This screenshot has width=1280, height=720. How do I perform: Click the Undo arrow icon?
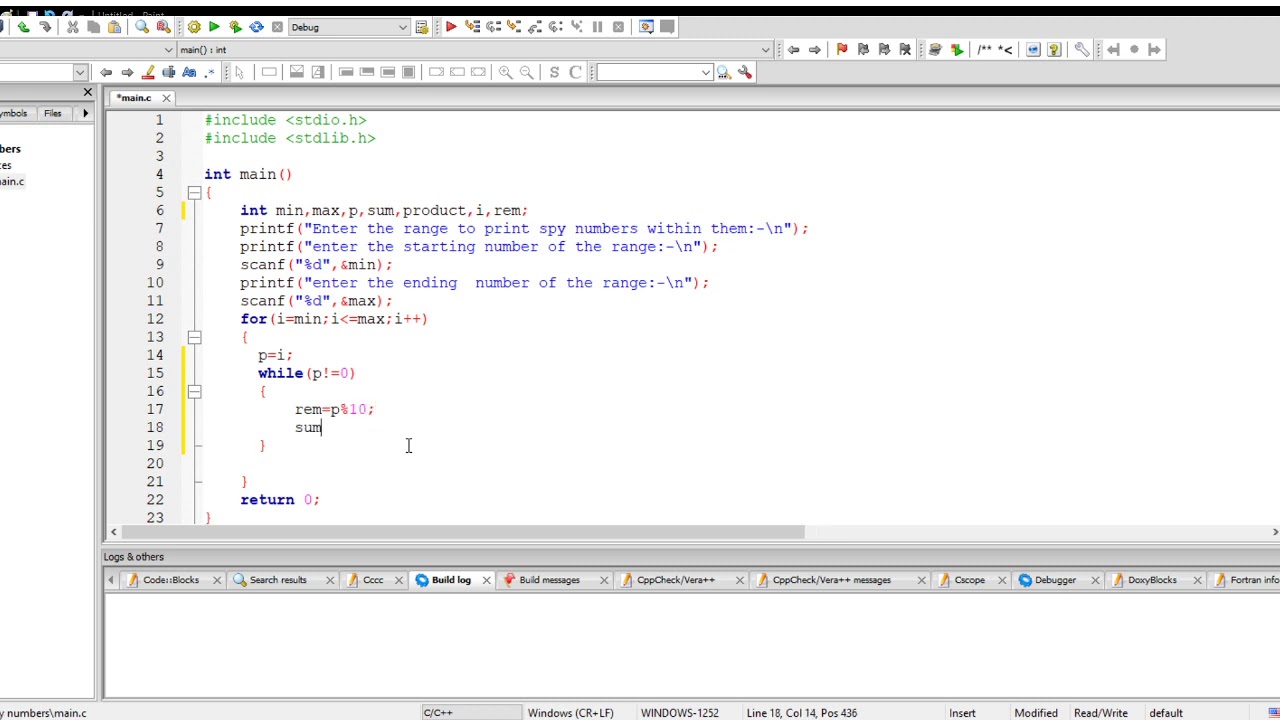pyautogui.click(x=23, y=27)
